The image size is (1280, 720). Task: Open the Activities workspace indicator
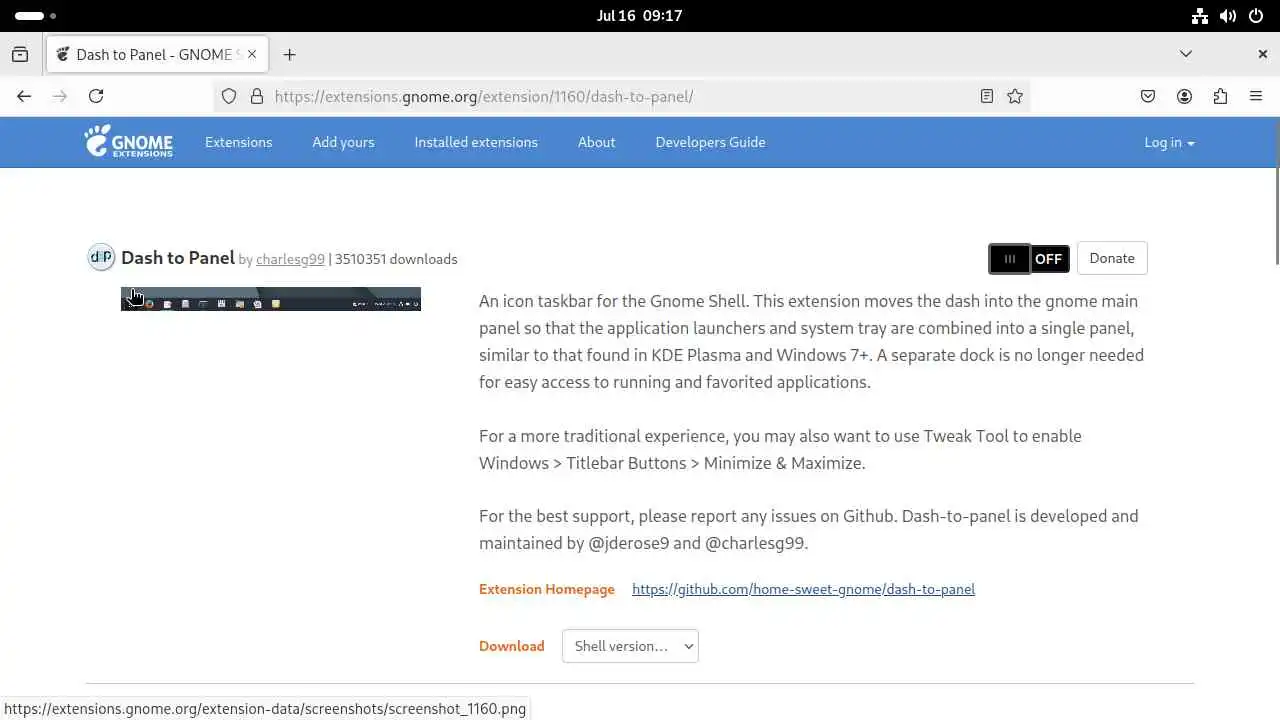click(x=35, y=16)
